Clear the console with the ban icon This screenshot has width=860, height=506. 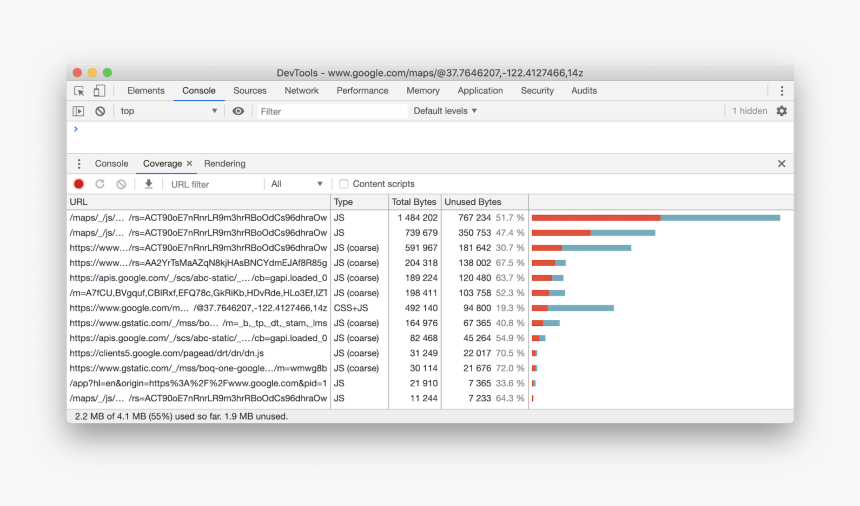(x=100, y=111)
